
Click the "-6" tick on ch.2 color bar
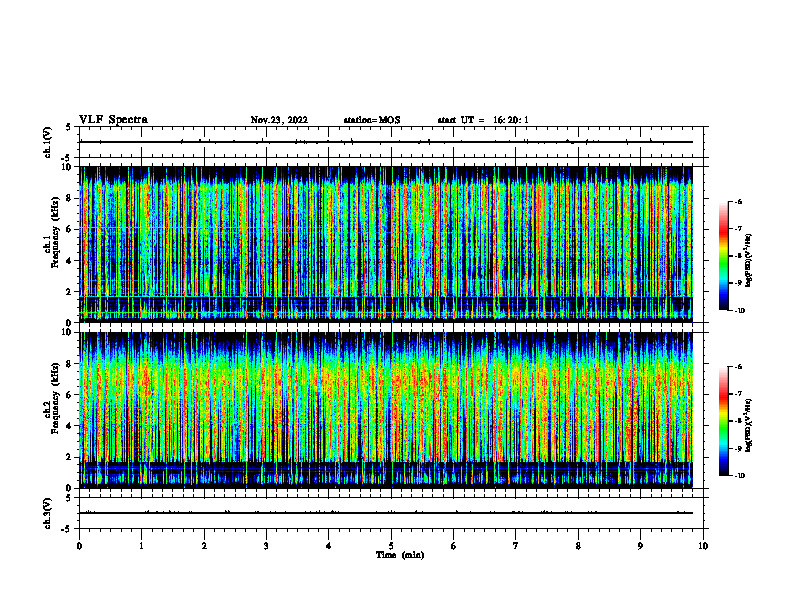click(x=738, y=367)
